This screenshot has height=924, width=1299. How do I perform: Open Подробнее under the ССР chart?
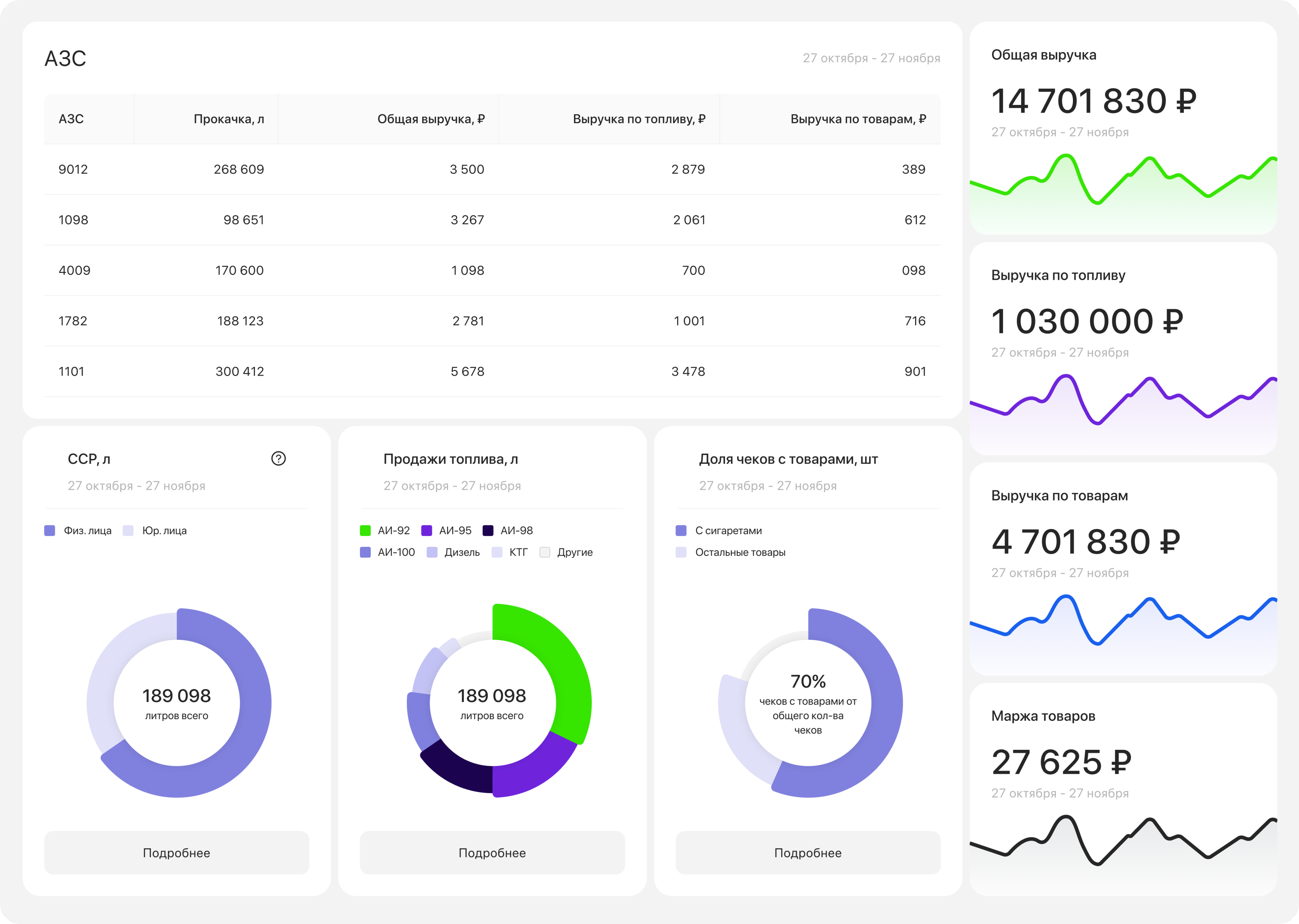tap(176, 852)
